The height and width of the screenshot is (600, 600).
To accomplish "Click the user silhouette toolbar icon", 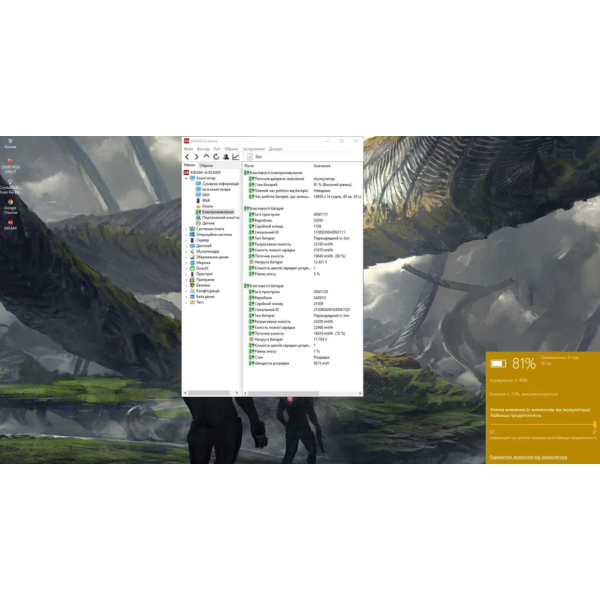I will pos(226,157).
